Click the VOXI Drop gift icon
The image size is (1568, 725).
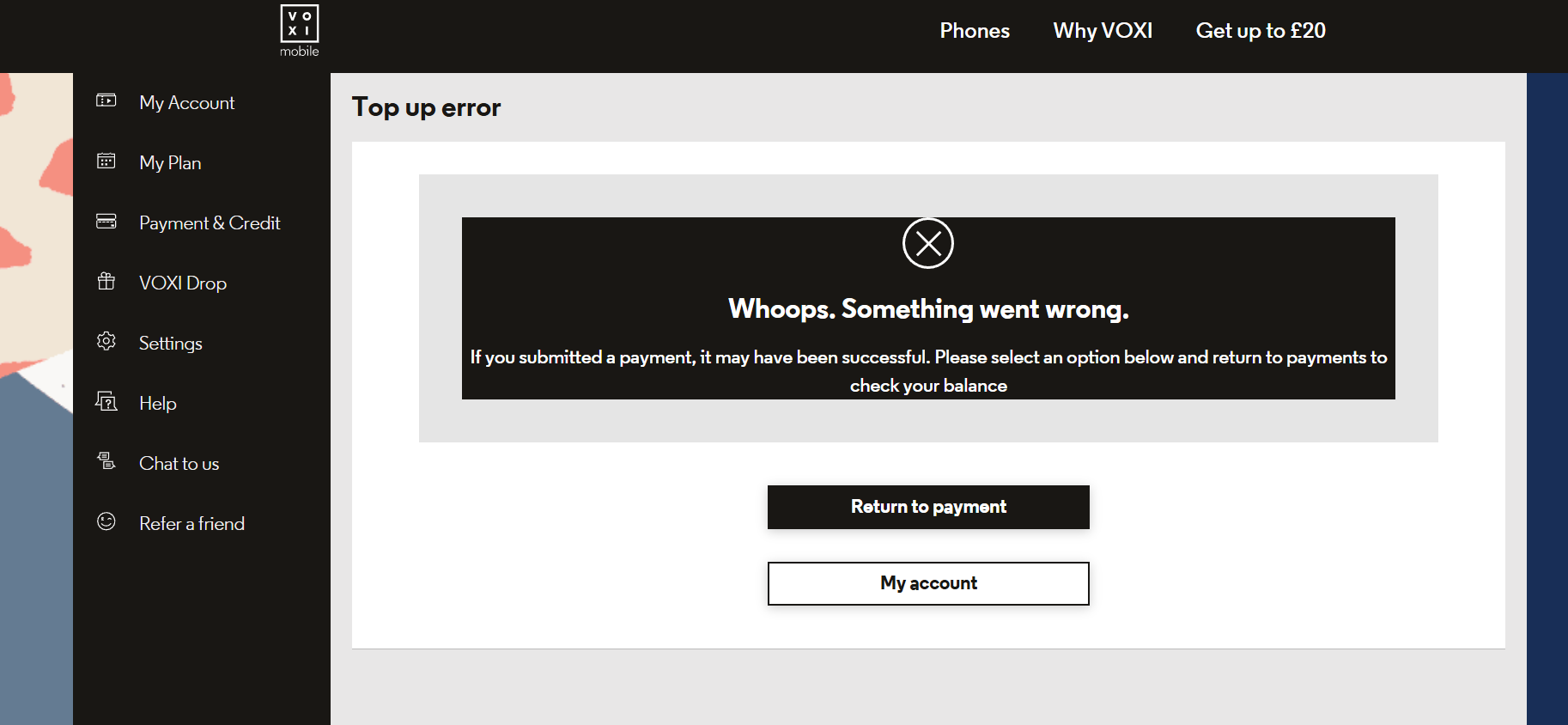106,281
